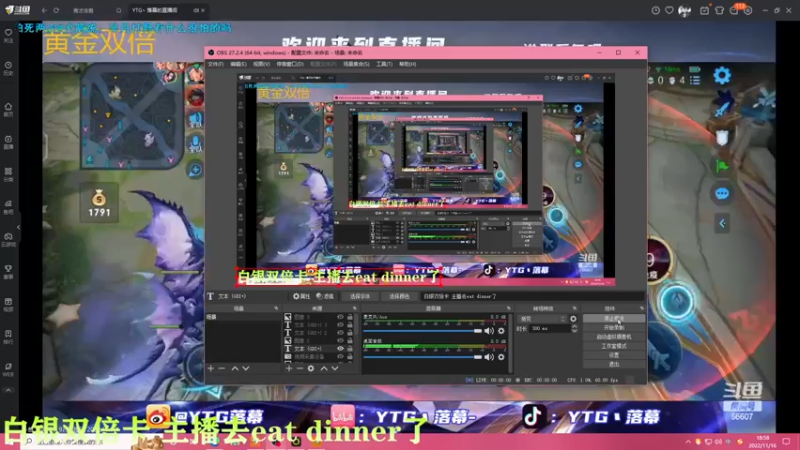Undock the 来源 panel via its header icon
Viewport: 800px width, 450px height.
tap(355, 309)
